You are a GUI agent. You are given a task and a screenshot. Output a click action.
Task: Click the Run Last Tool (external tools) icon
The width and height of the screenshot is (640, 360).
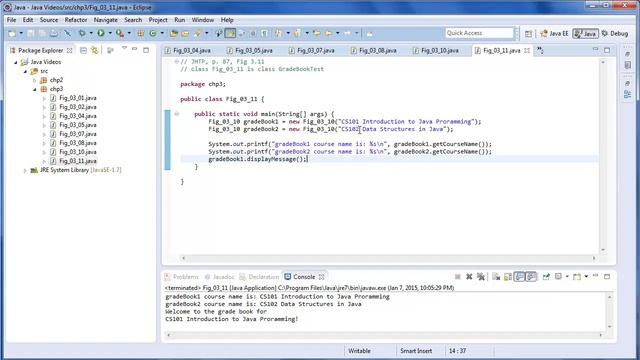click(x=119, y=33)
